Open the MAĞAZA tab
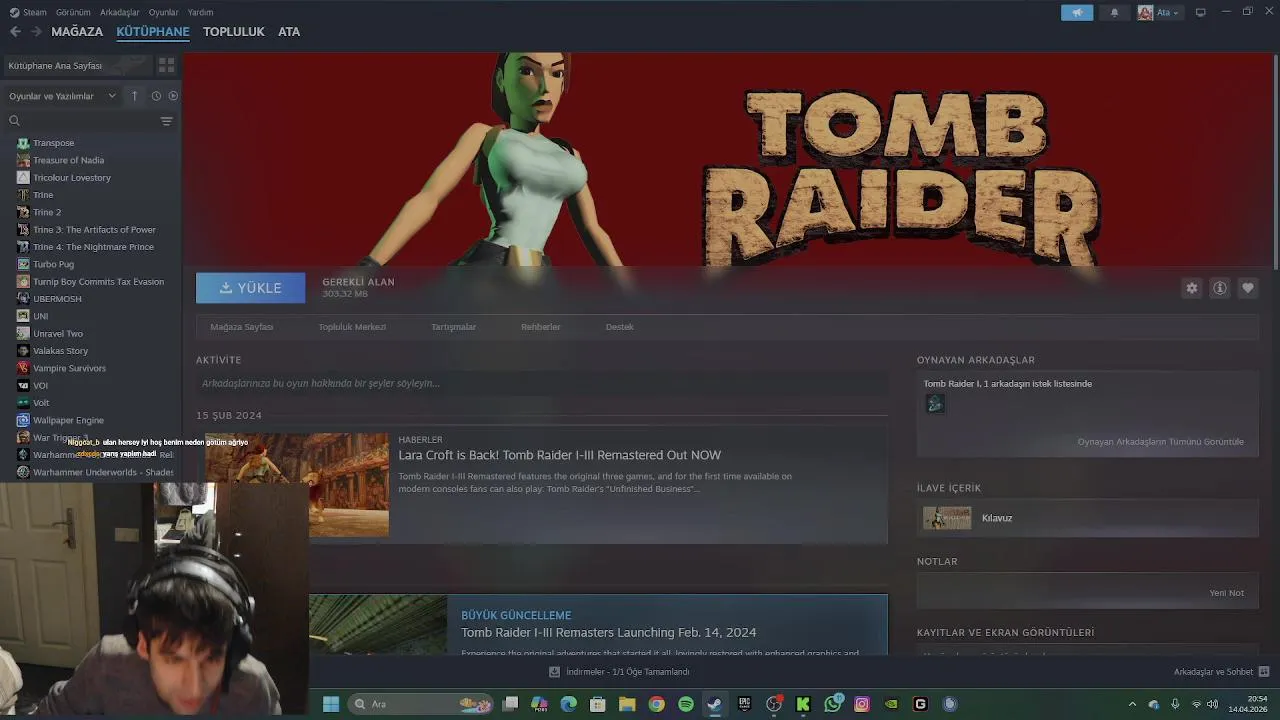This screenshot has height=720, width=1280. pyautogui.click(x=77, y=32)
